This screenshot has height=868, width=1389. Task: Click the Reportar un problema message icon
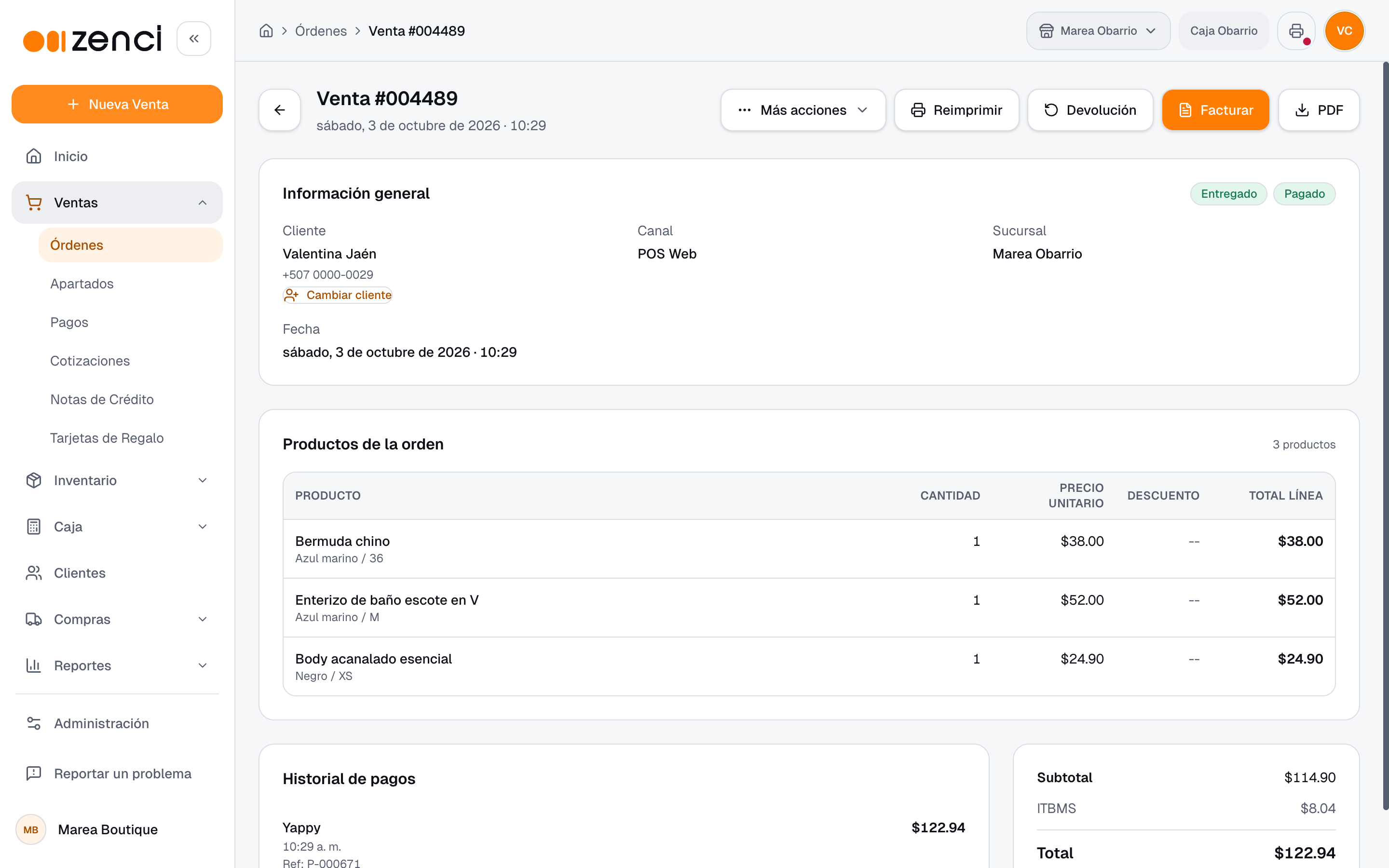(34, 773)
